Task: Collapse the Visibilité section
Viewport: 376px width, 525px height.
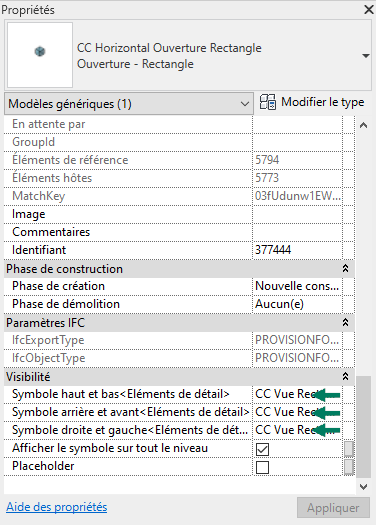Action: [x=345, y=376]
